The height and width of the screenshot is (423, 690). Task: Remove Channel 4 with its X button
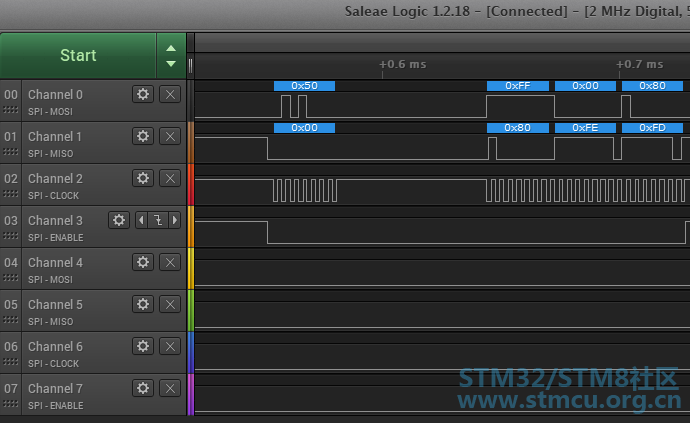coord(170,262)
